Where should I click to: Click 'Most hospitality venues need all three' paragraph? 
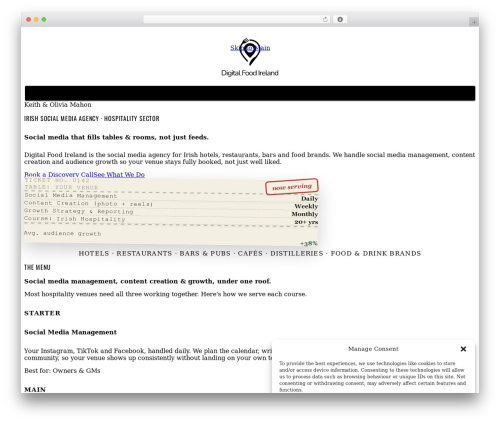[x=165, y=294]
